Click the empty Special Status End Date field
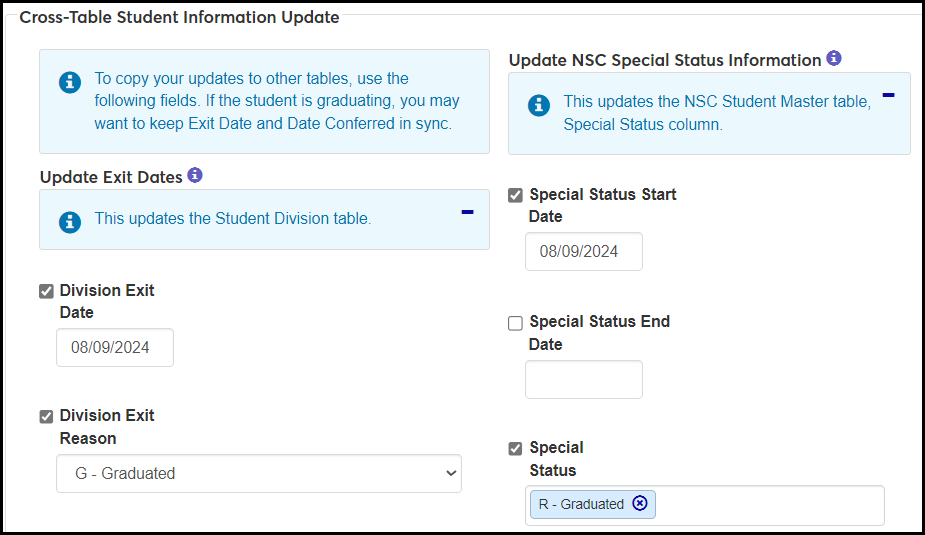 point(584,380)
